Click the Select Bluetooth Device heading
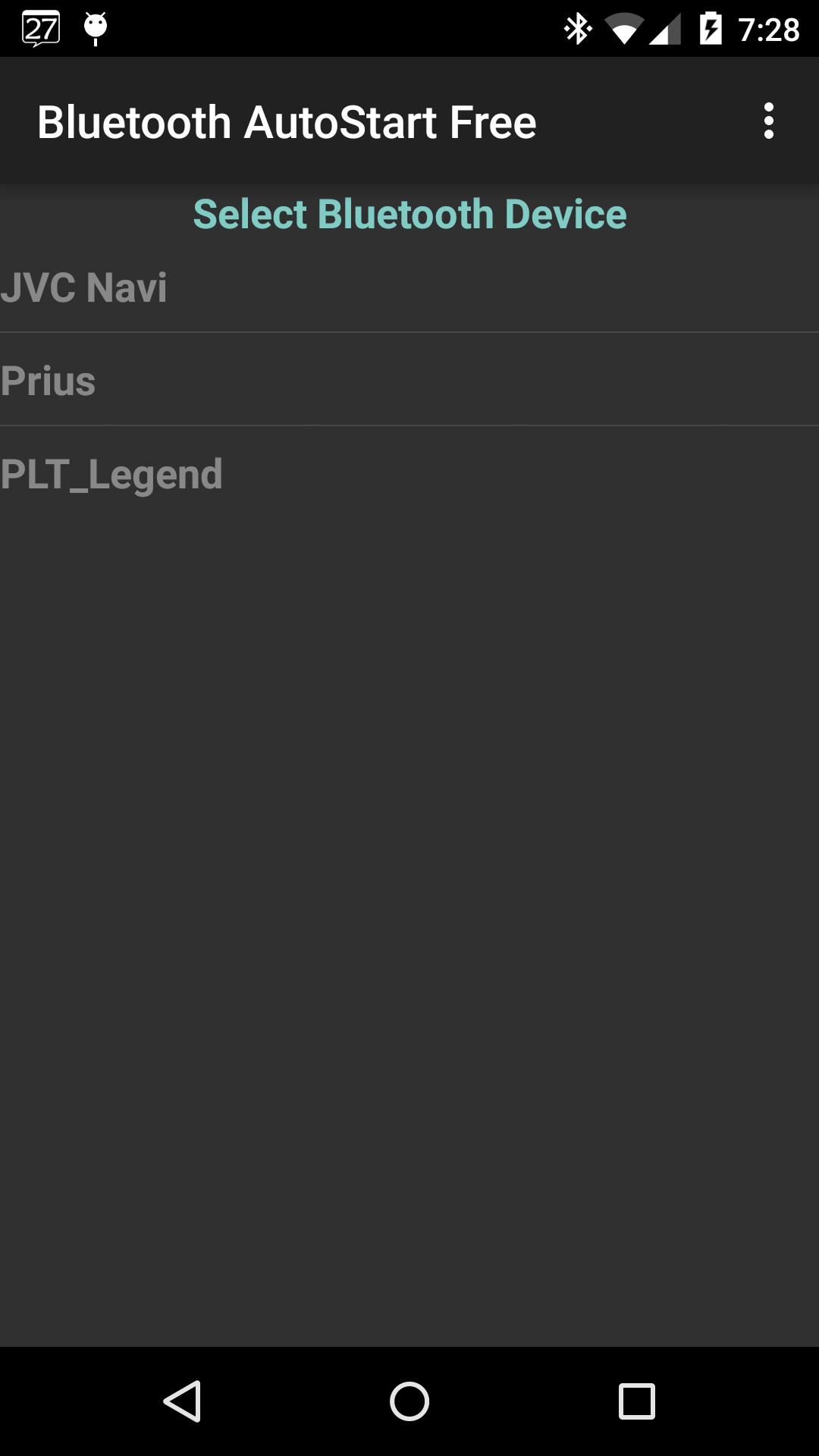The height and width of the screenshot is (1456, 819). point(409,214)
